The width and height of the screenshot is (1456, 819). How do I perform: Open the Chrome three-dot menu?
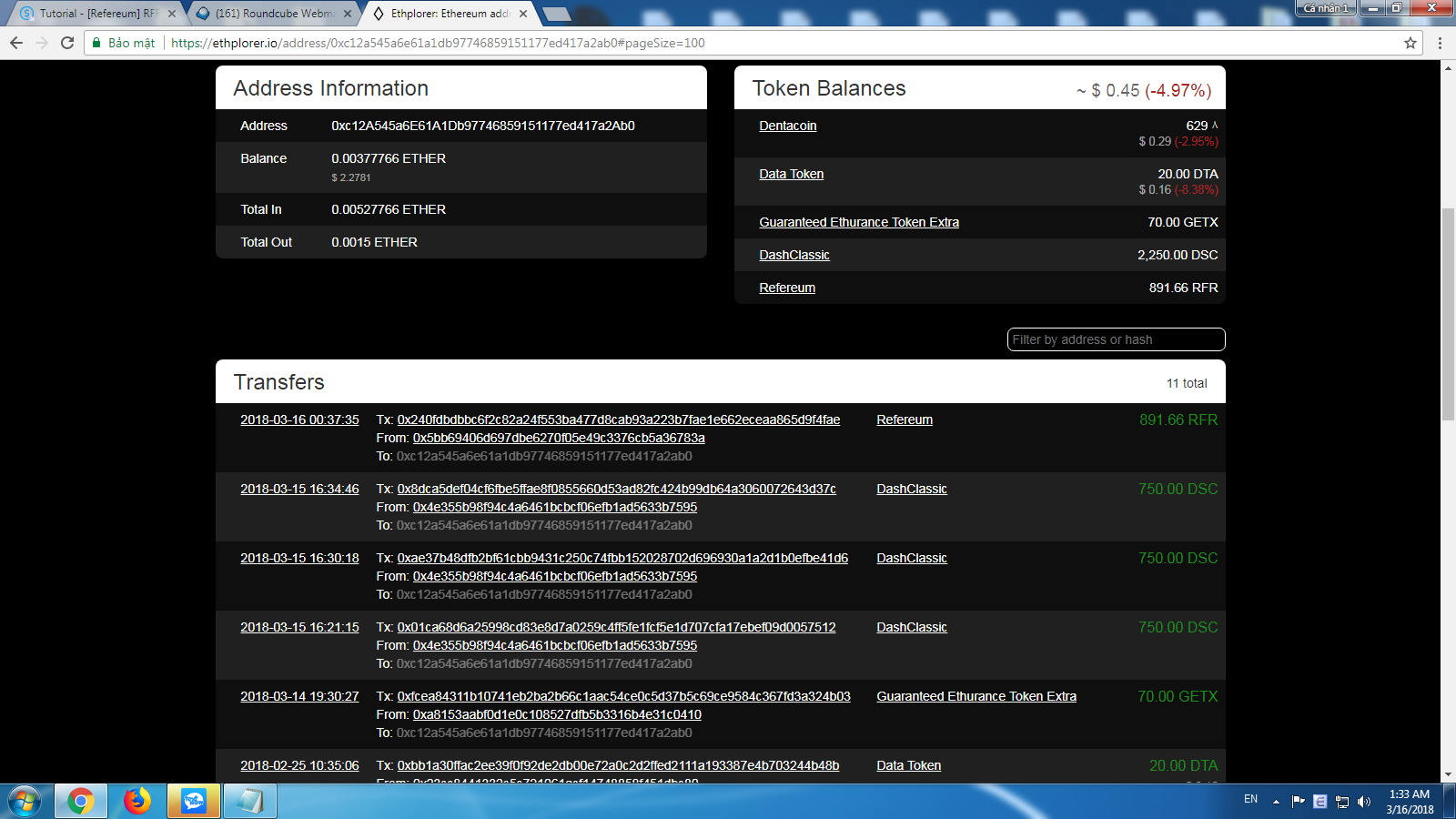click(x=1440, y=43)
